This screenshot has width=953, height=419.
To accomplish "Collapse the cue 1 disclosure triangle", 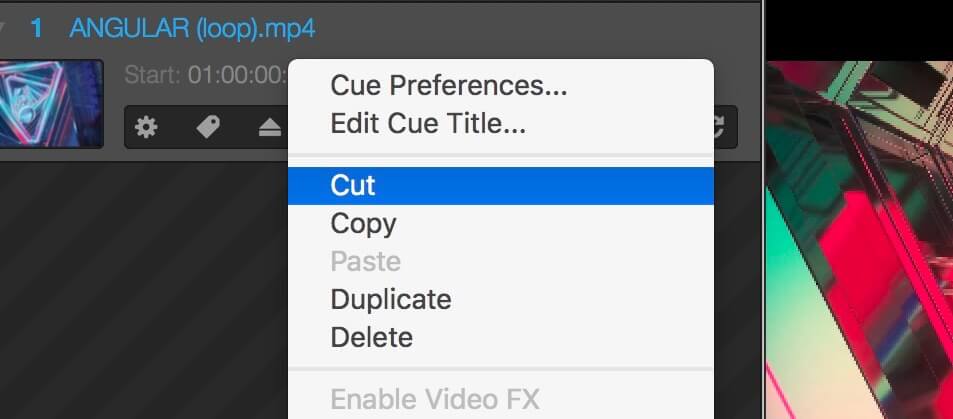I will pos(2,28).
